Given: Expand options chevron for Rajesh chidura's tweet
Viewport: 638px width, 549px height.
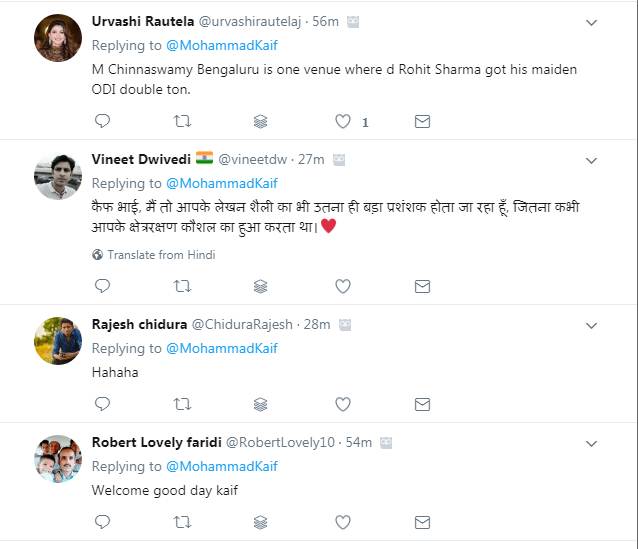Looking at the screenshot, I should 591,325.
